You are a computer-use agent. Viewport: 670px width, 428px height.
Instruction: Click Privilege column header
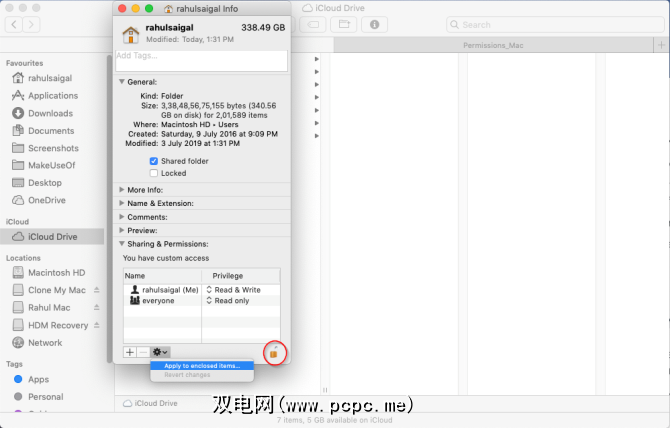coord(241,276)
